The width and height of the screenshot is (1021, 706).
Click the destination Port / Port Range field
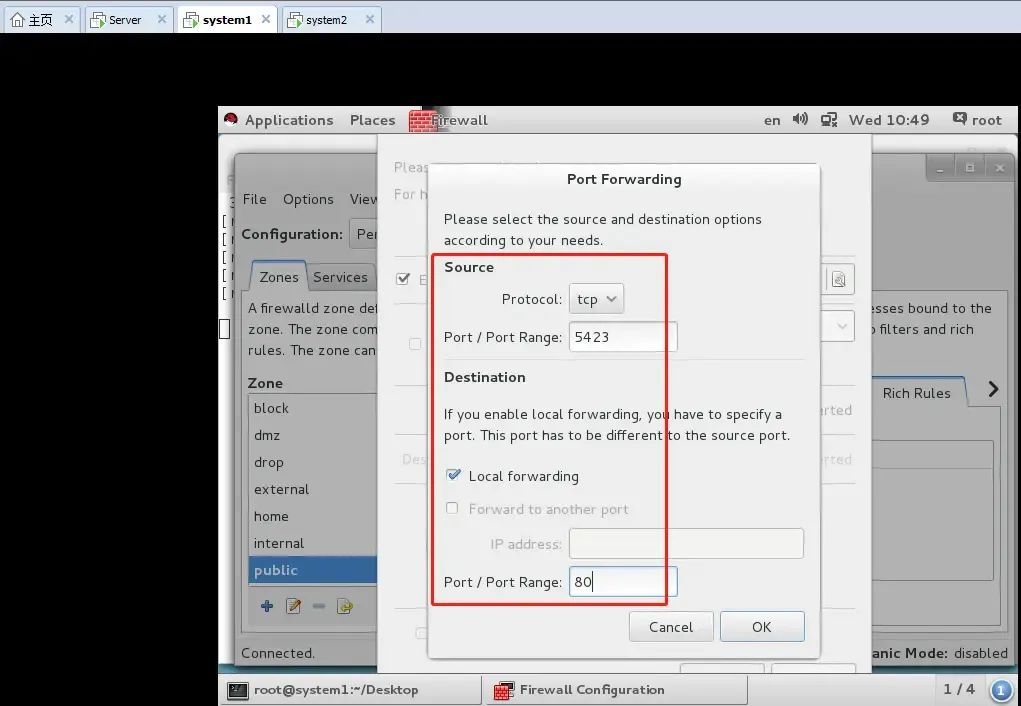(623, 582)
